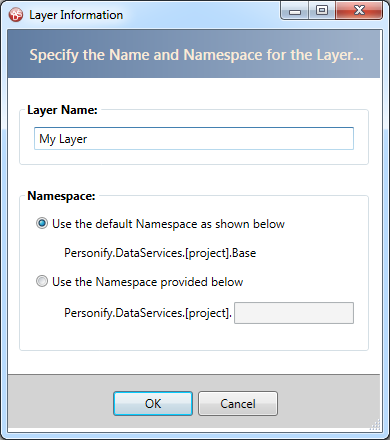Click the window resize grip corner

[x=375, y=424]
